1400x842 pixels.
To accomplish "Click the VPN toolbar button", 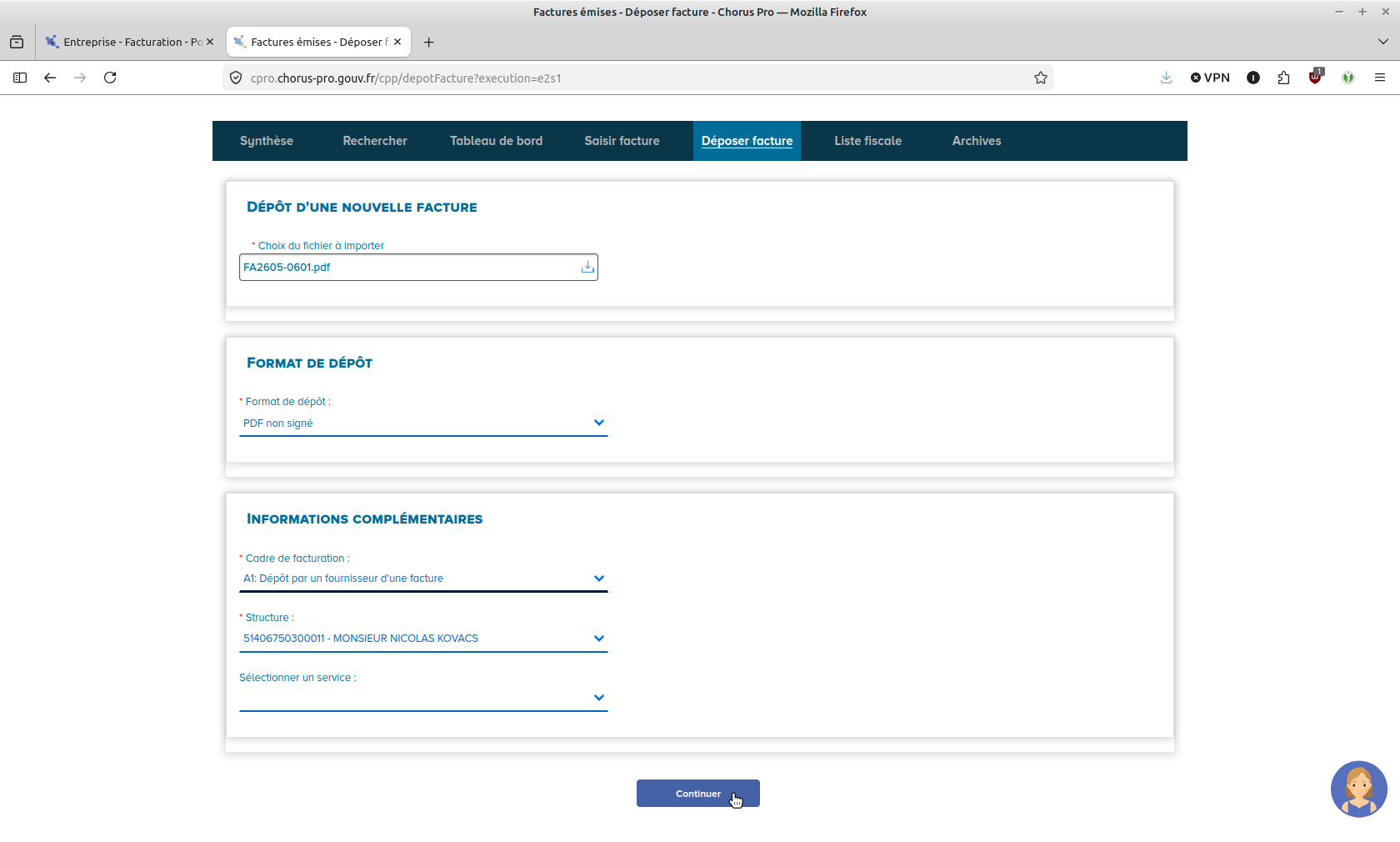I will point(1210,78).
